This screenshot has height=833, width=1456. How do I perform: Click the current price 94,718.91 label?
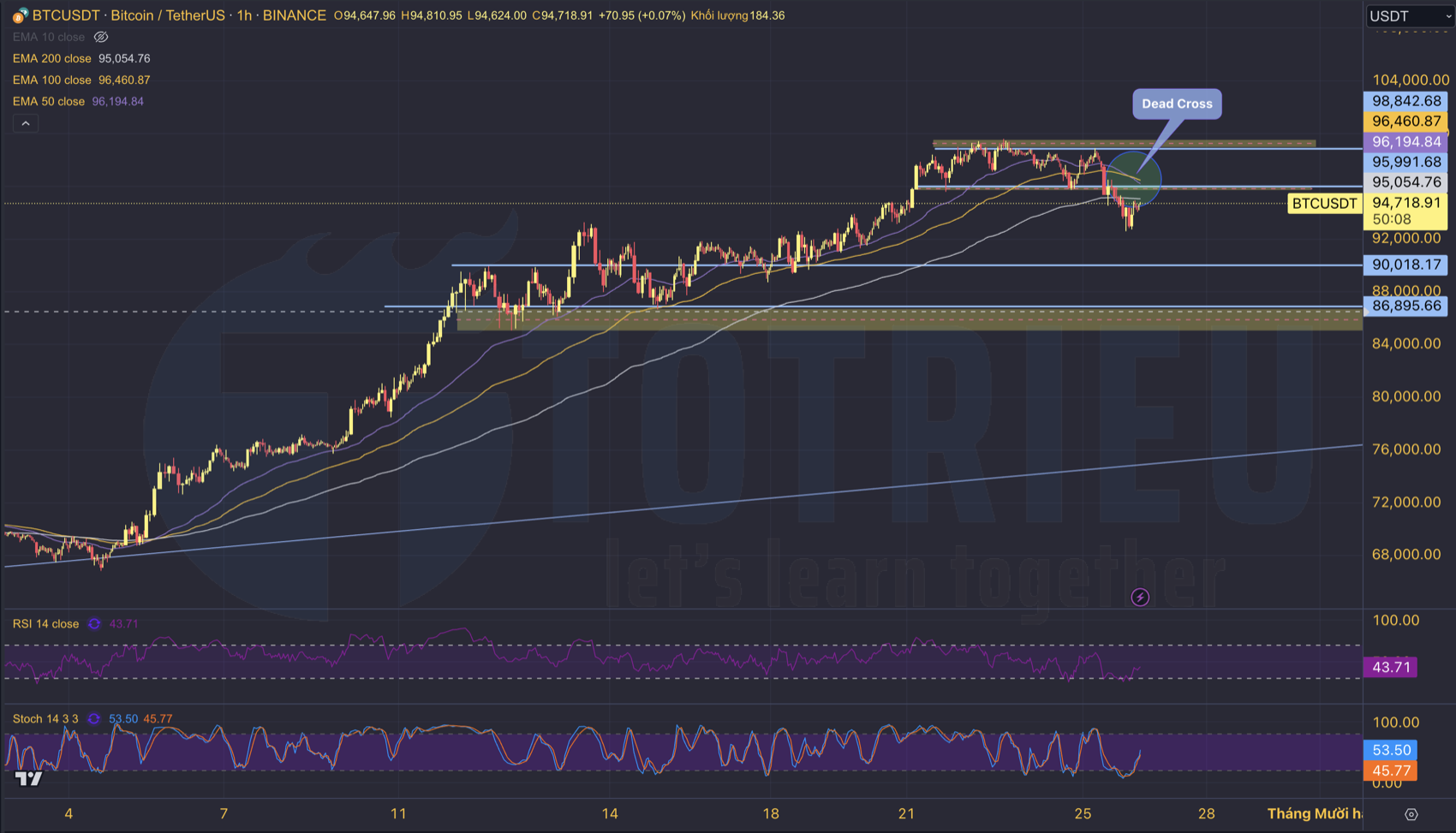(1405, 203)
